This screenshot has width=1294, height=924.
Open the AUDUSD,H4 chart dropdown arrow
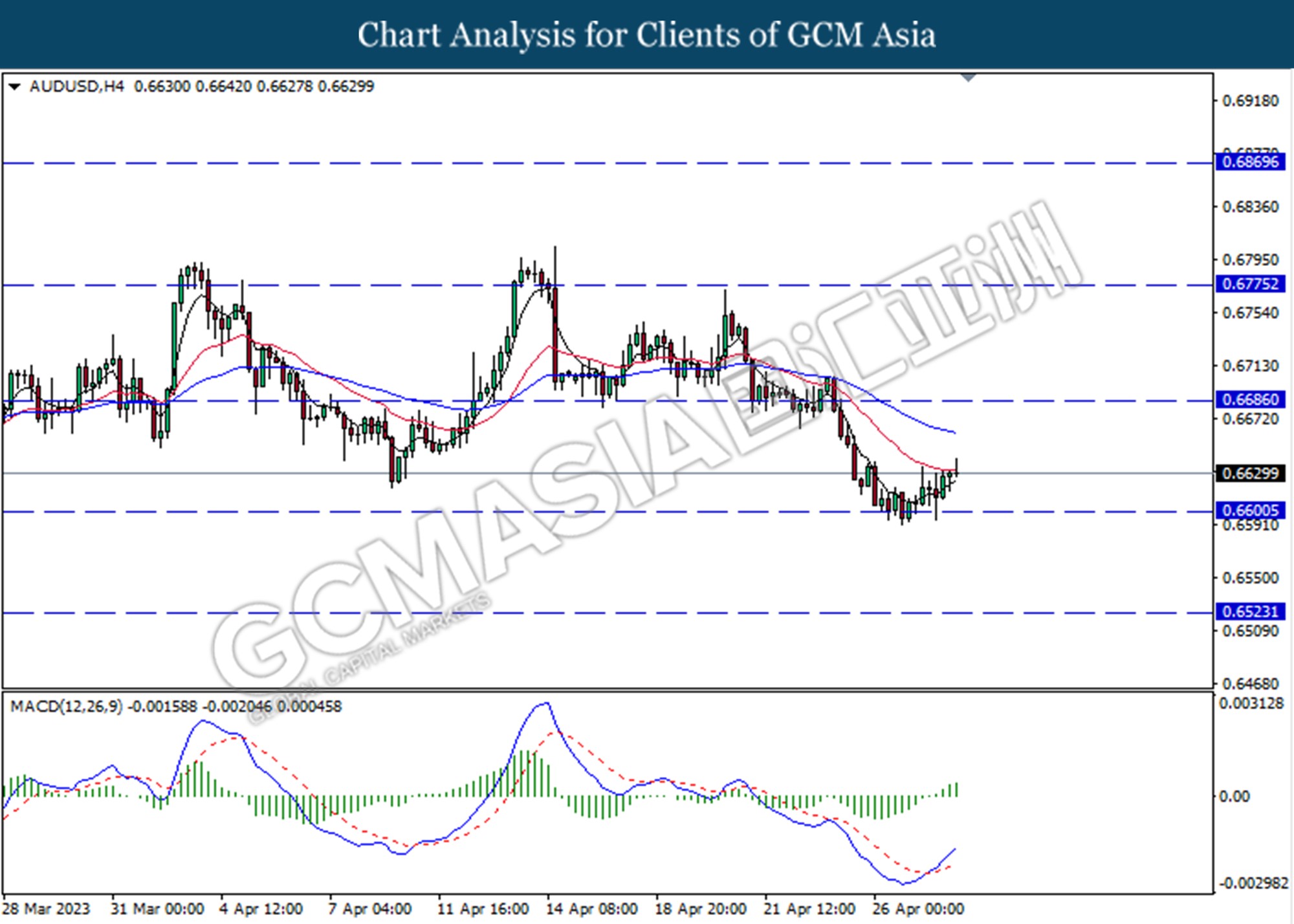click(x=15, y=86)
